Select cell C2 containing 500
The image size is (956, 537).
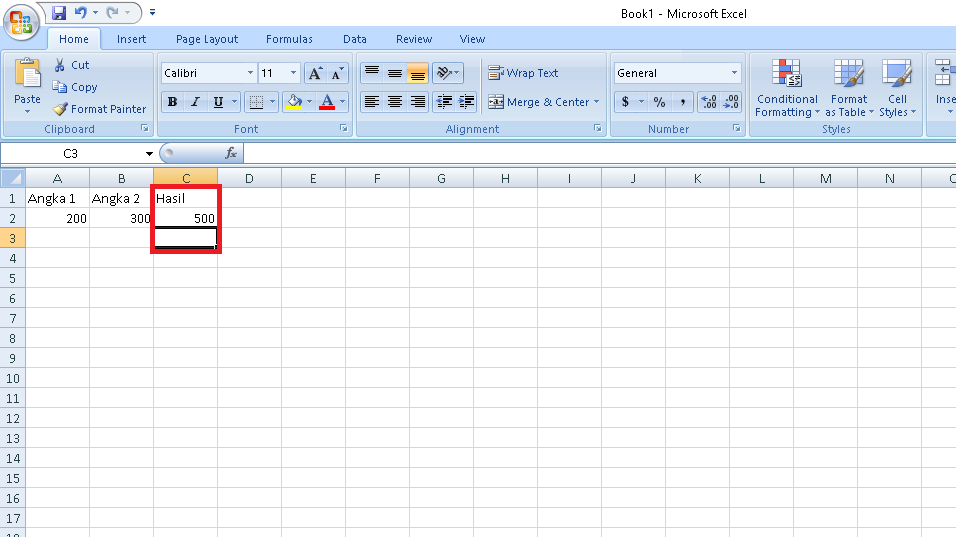[x=185, y=218]
